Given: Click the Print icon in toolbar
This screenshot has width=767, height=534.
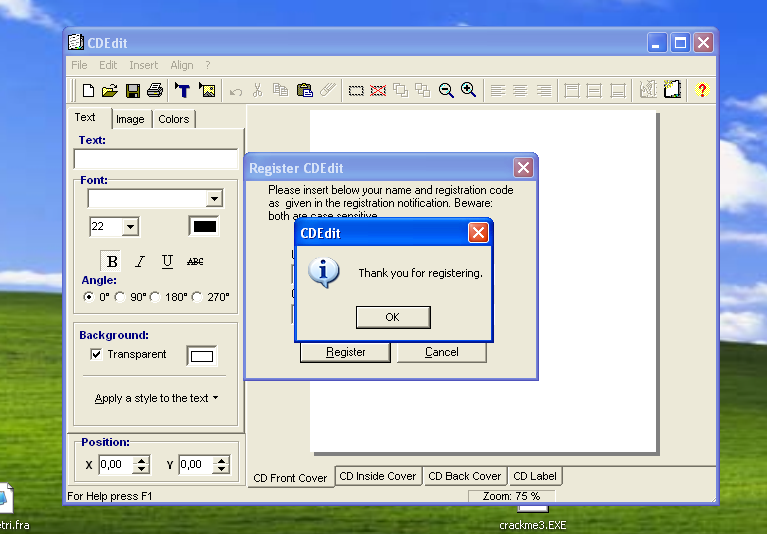Looking at the screenshot, I should coord(155,91).
